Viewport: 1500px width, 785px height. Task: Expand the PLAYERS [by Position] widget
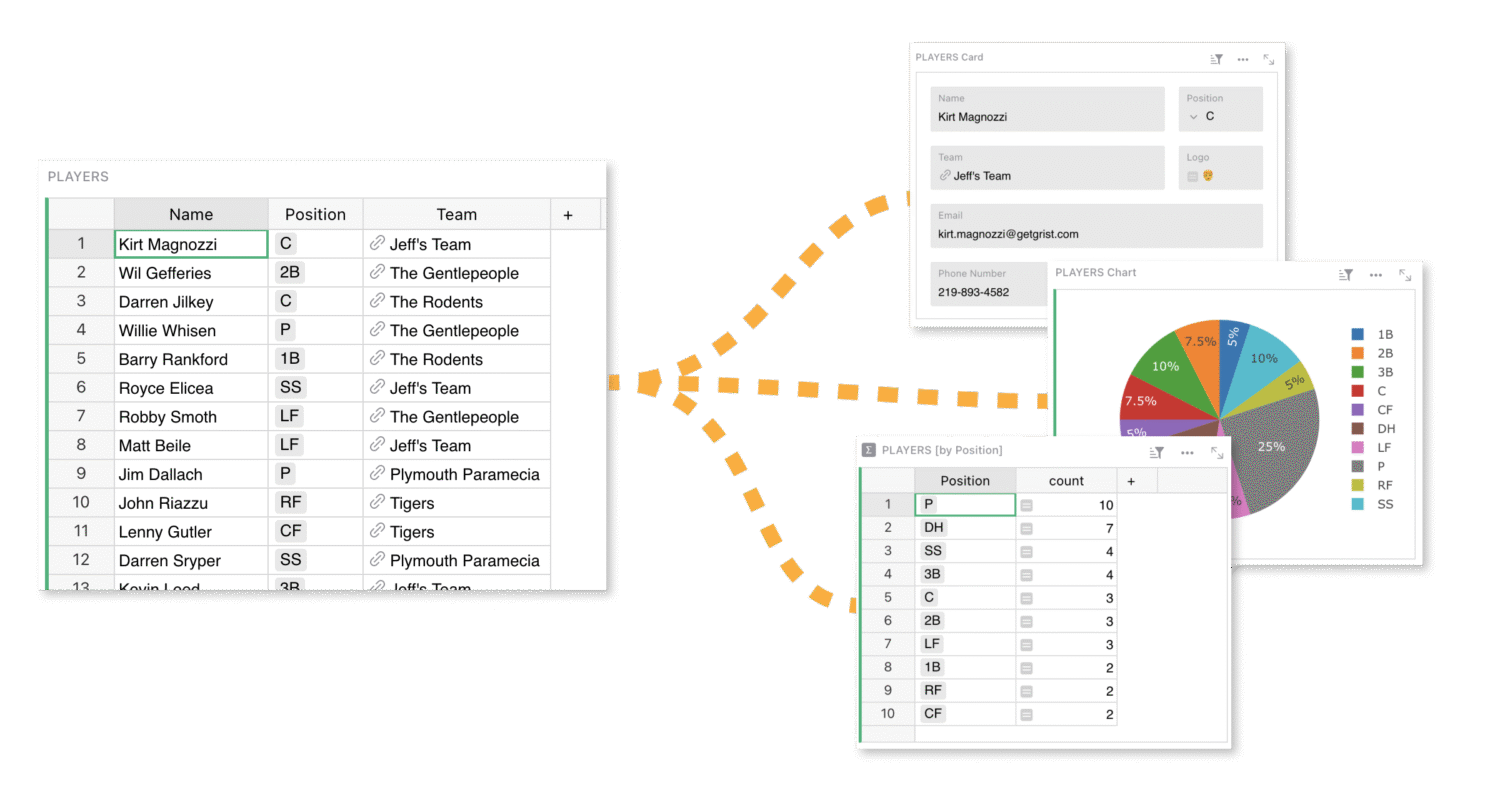[1217, 452]
